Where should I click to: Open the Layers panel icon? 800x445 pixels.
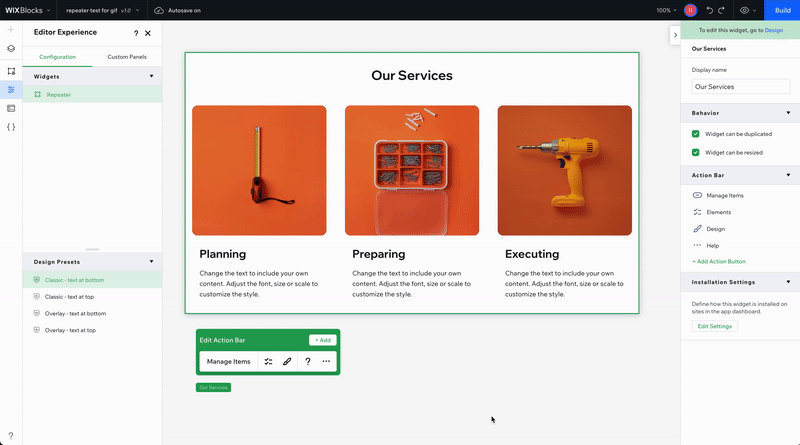click(11, 48)
